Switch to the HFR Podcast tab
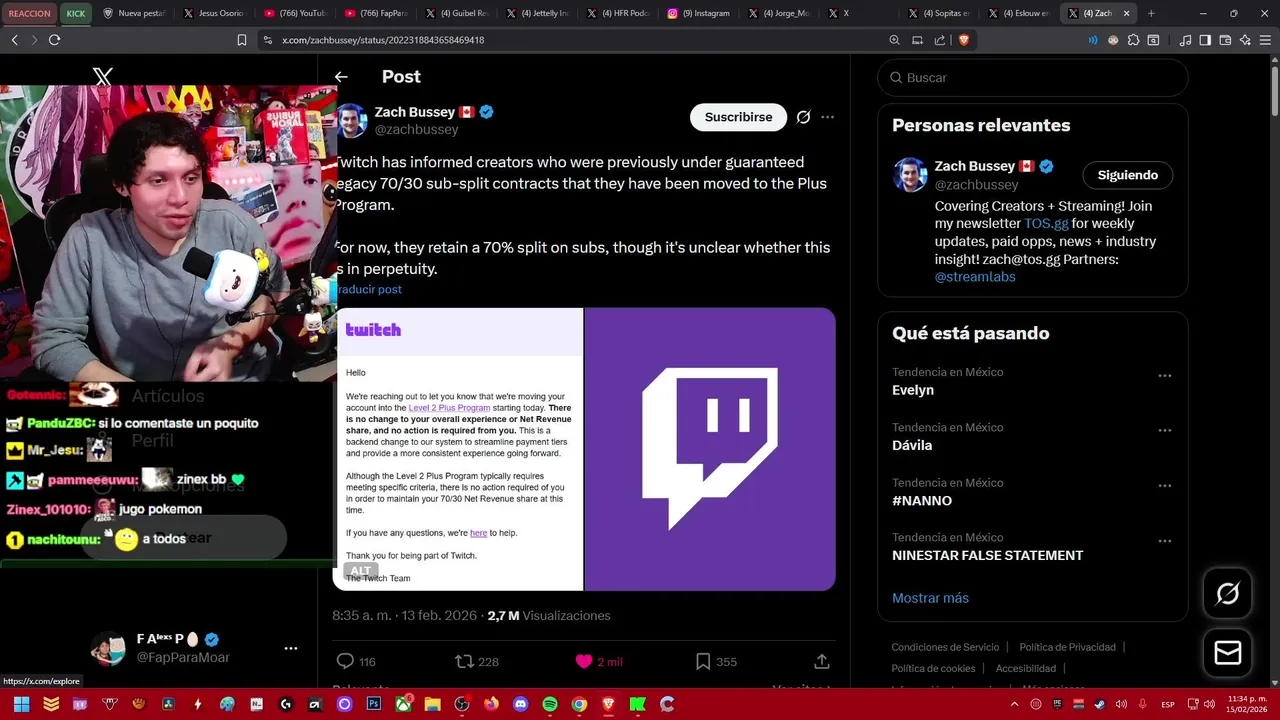Viewport: 1280px width, 720px height. [x=617, y=13]
